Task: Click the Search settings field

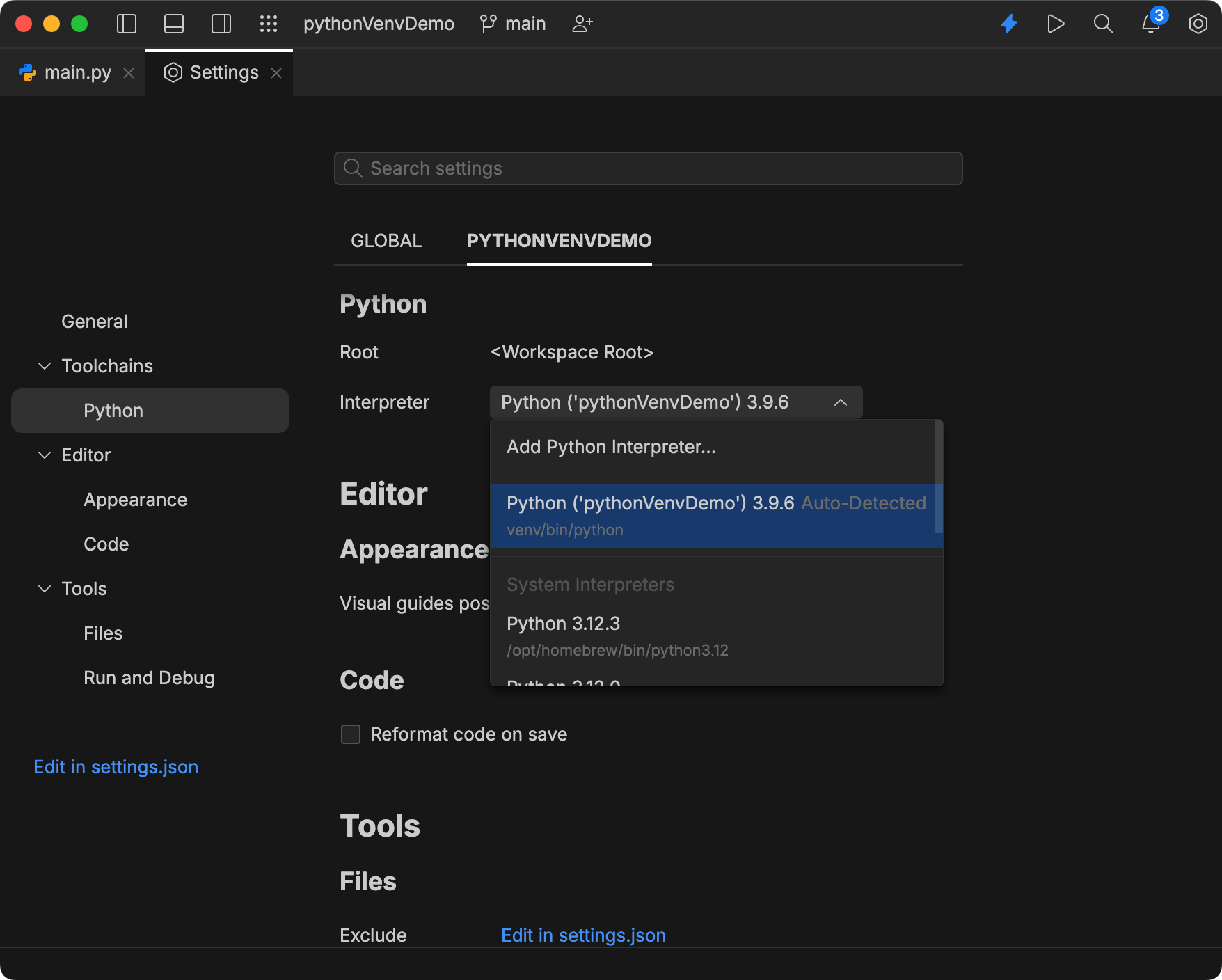Action: click(648, 168)
